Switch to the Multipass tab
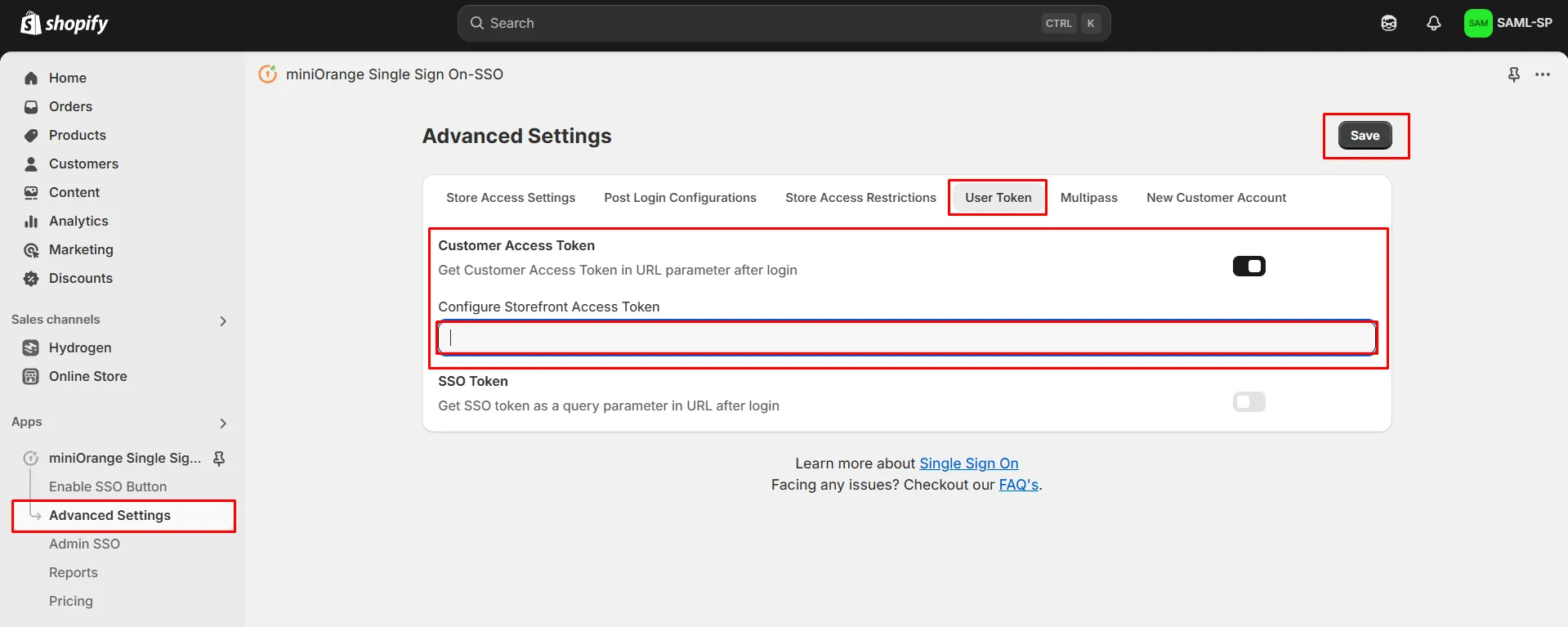1568x627 pixels. 1088,198
